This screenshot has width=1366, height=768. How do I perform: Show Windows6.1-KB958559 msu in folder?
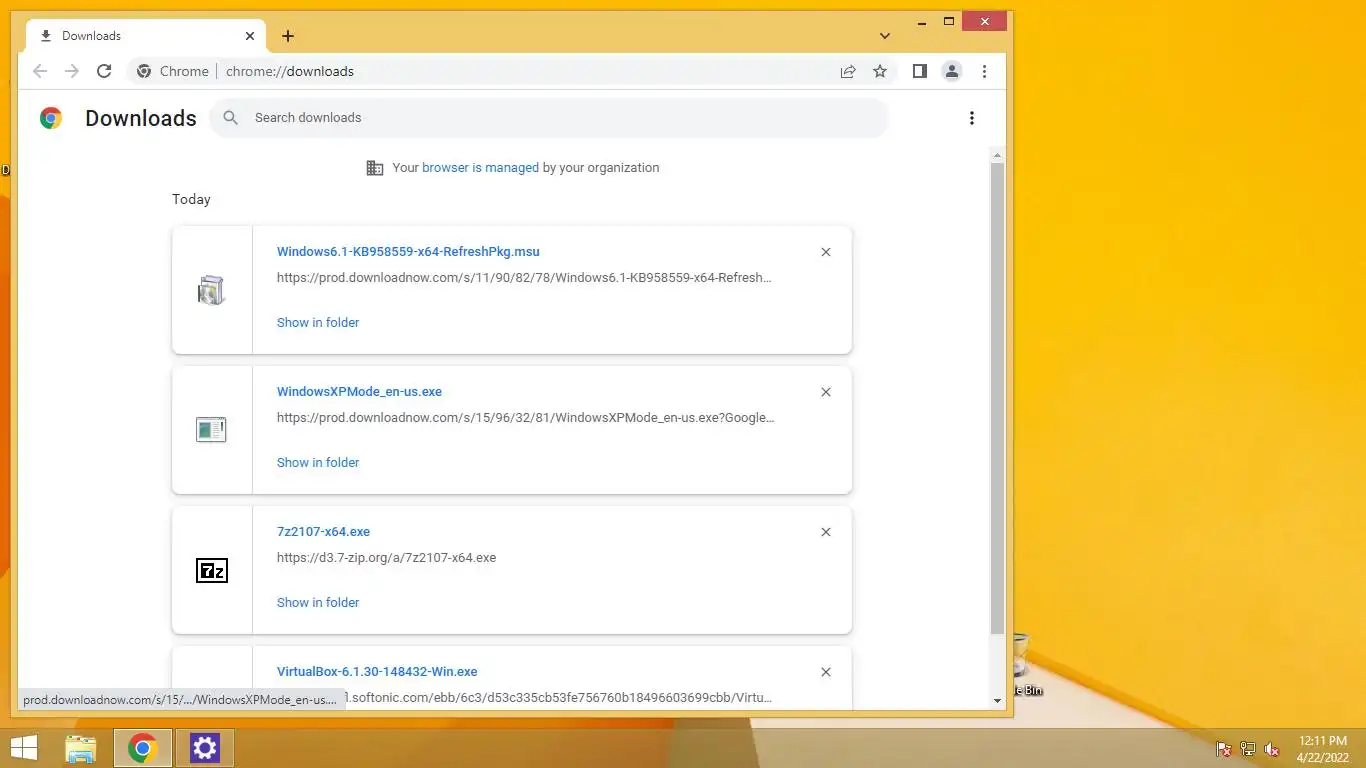[x=318, y=322]
